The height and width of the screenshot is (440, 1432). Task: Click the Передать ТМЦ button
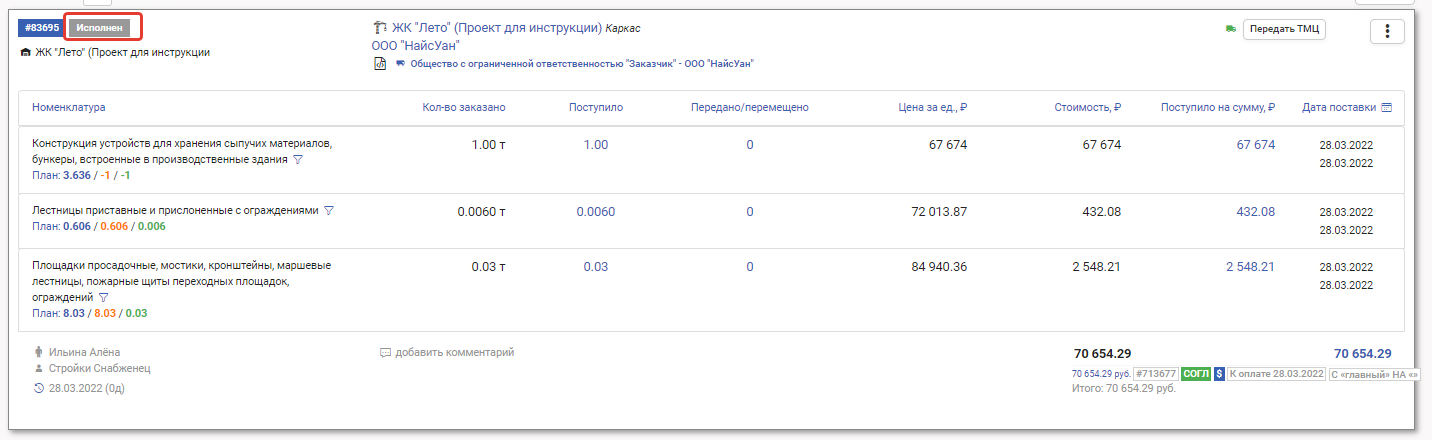pos(1284,29)
